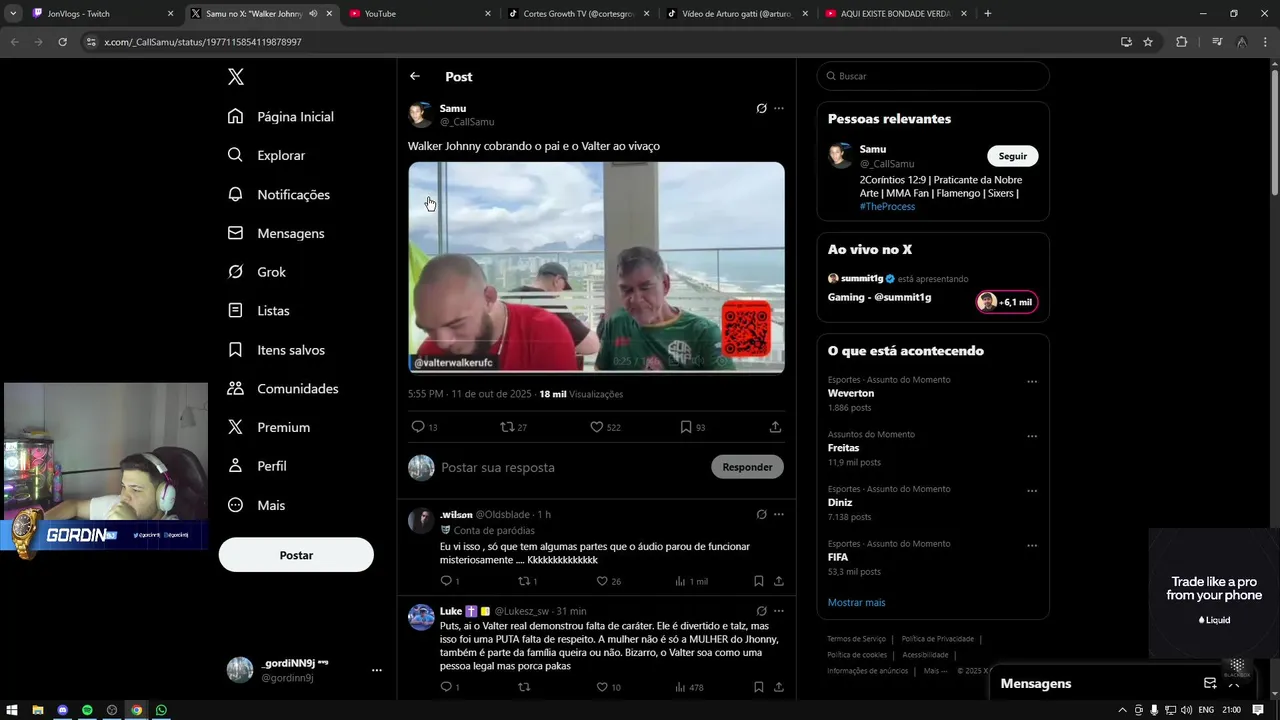Click the Grok icon on Samu's post
The width and height of the screenshot is (1280, 720).
[x=761, y=108]
